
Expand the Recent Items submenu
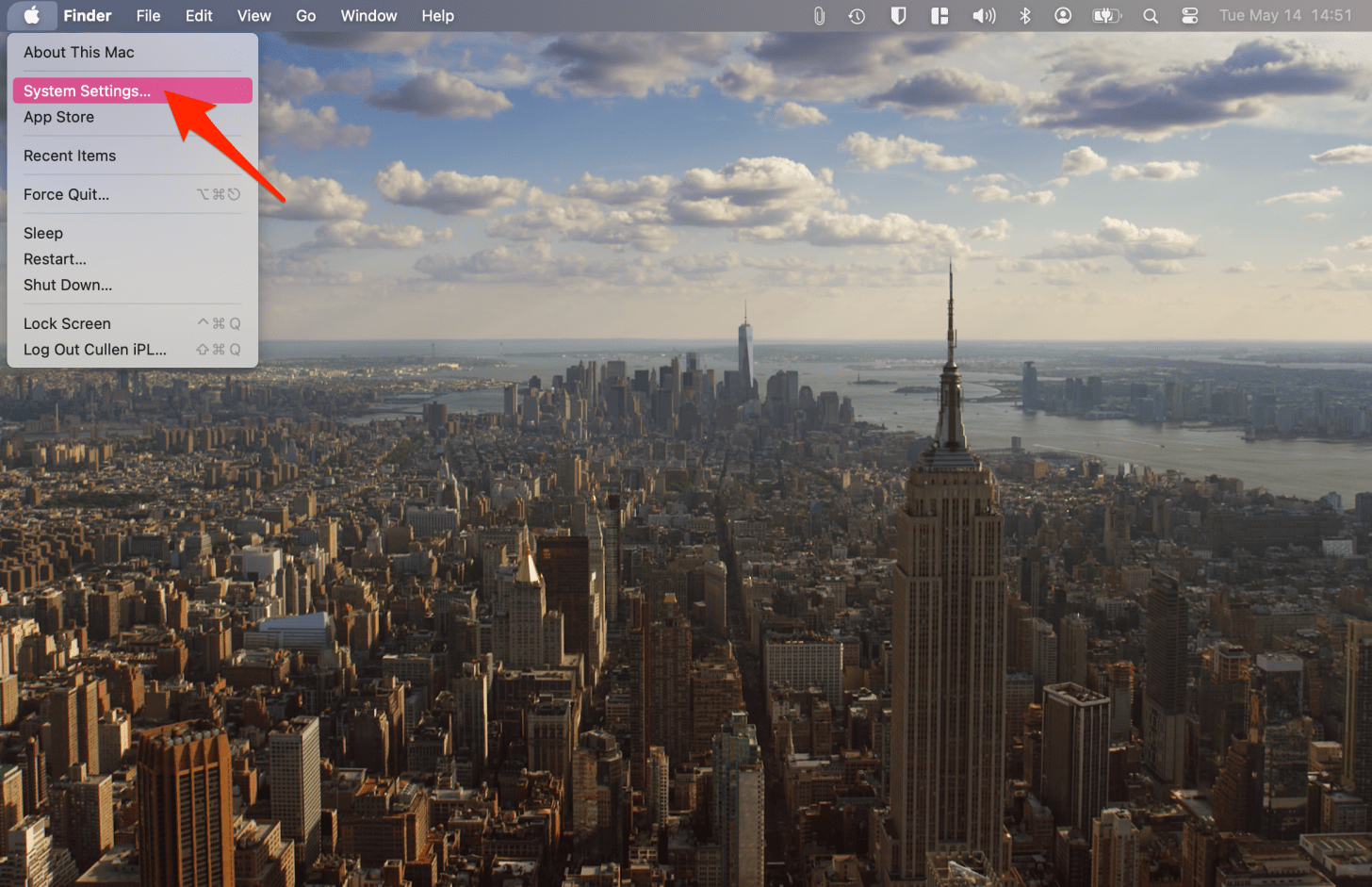[x=70, y=156]
